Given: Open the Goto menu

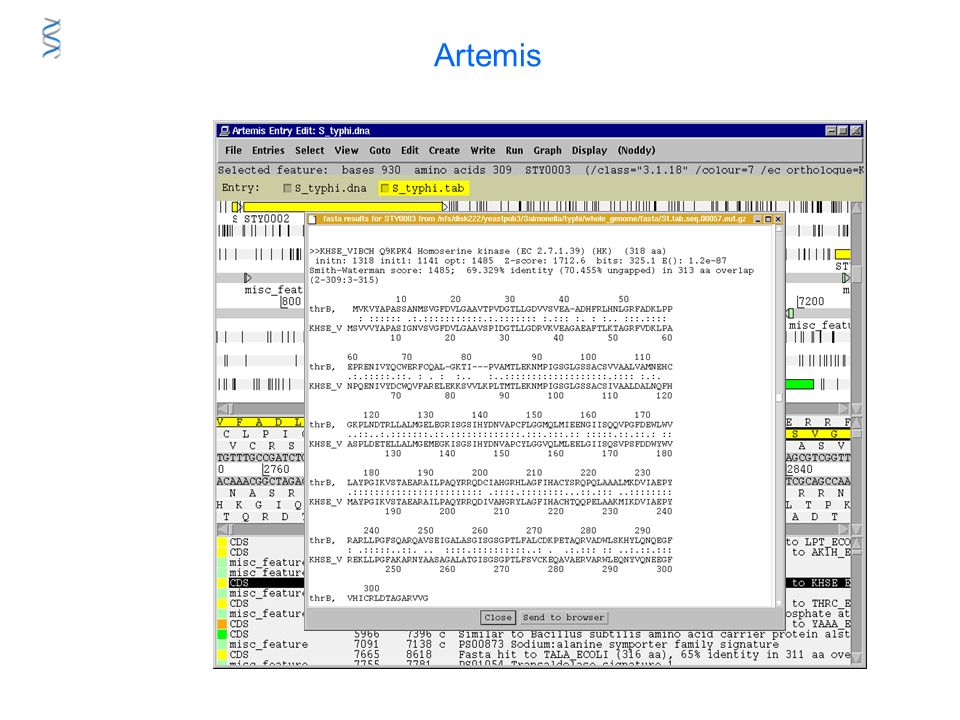Looking at the screenshot, I should point(380,150).
